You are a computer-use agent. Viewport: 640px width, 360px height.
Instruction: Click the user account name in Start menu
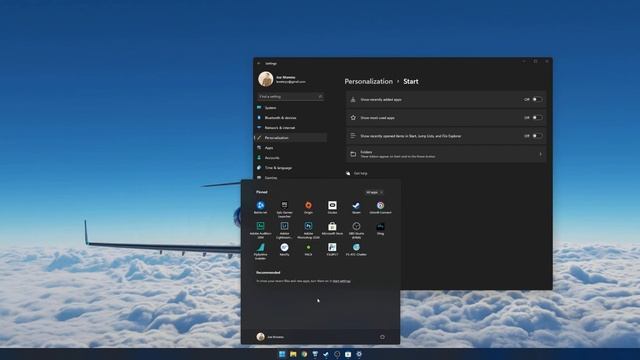tap(276, 337)
